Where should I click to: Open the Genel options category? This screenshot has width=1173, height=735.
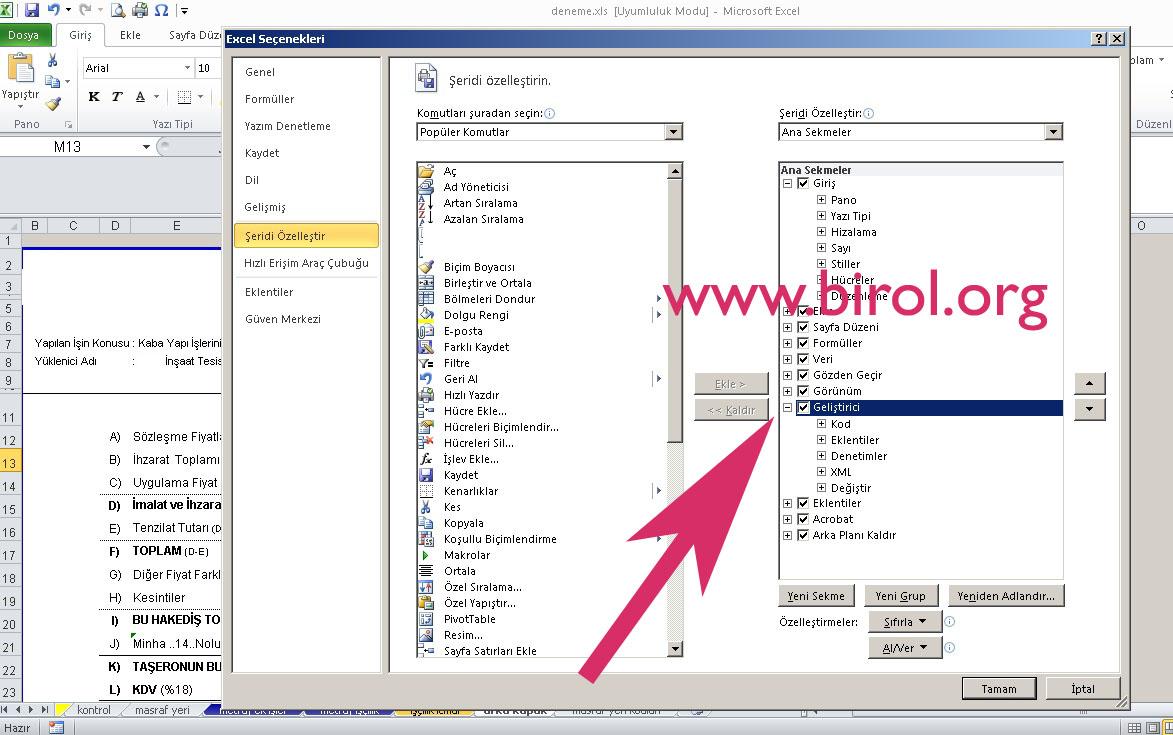260,73
